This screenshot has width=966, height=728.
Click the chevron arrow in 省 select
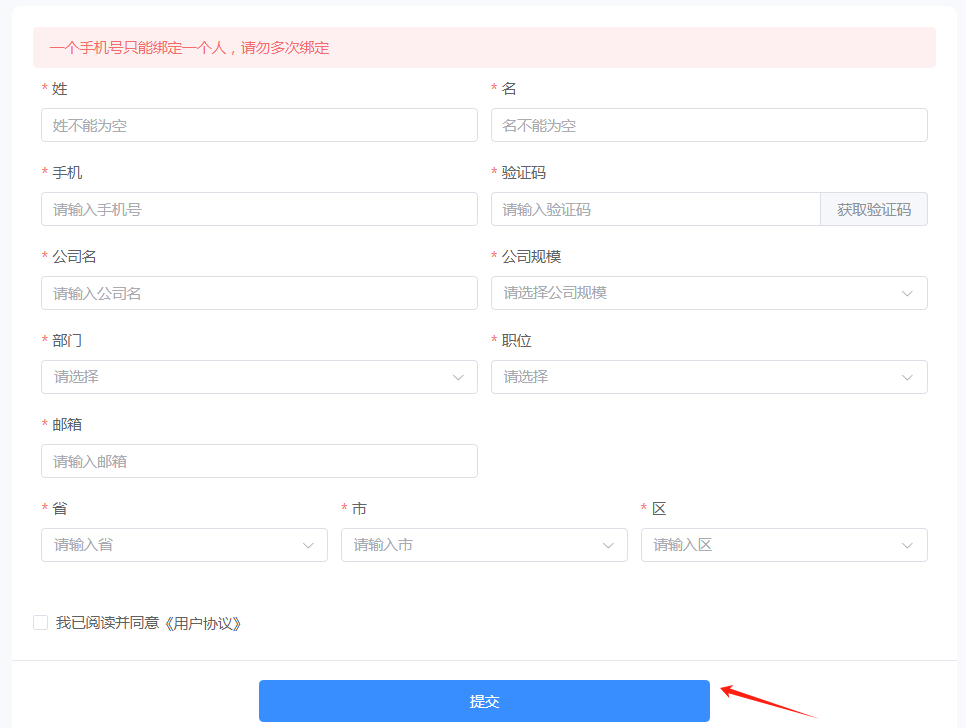pyautogui.click(x=308, y=545)
